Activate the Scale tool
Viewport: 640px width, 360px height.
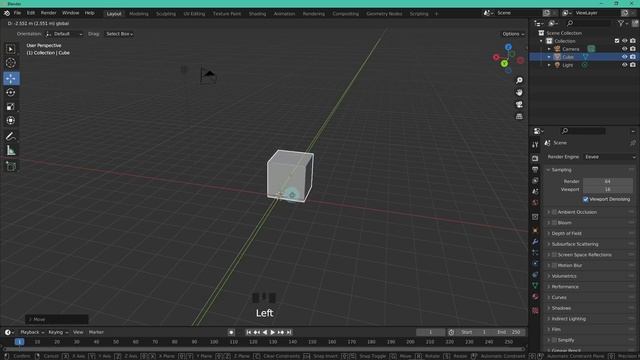click(11, 107)
